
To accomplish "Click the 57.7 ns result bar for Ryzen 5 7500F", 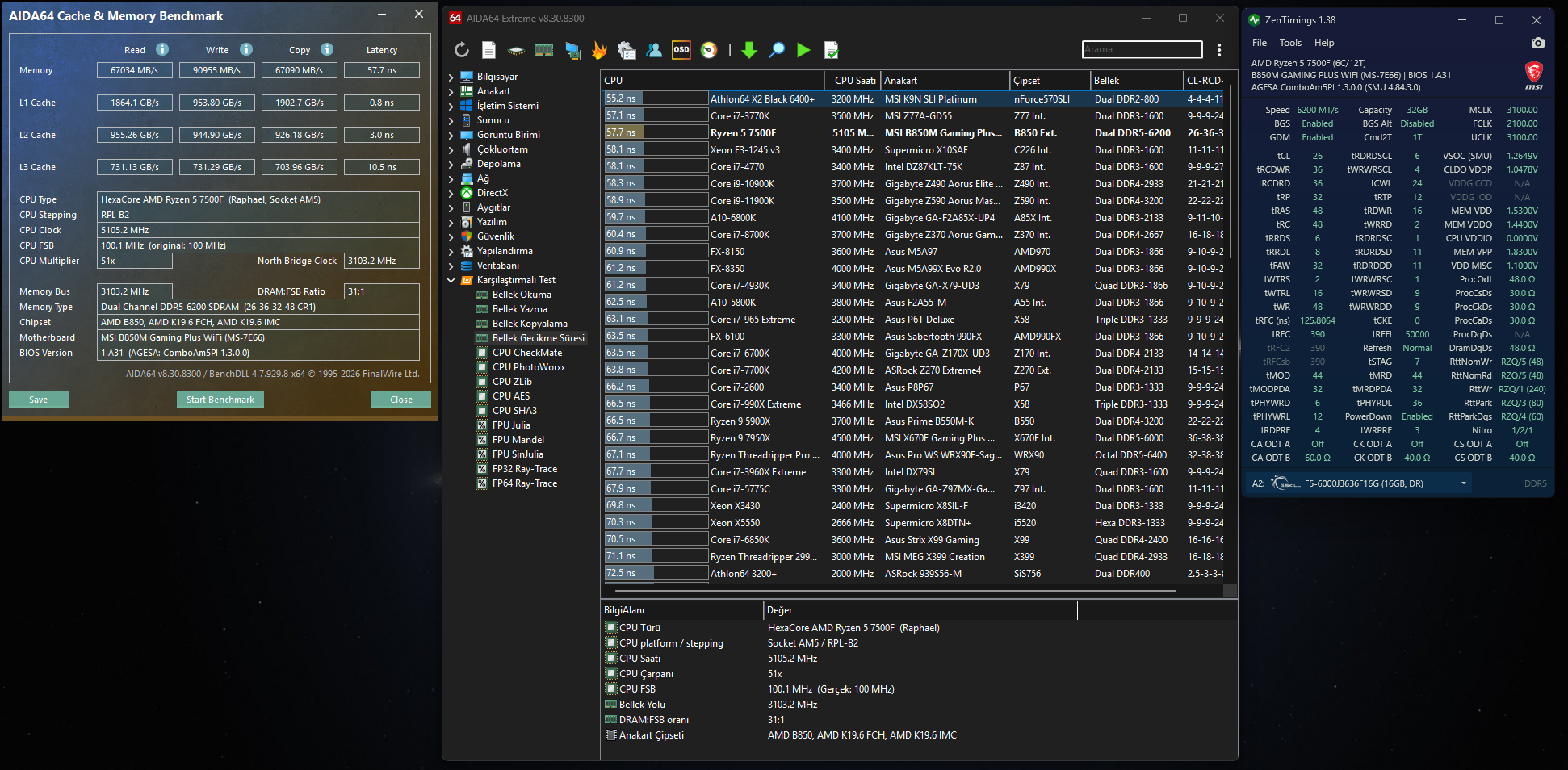I will click(x=656, y=132).
